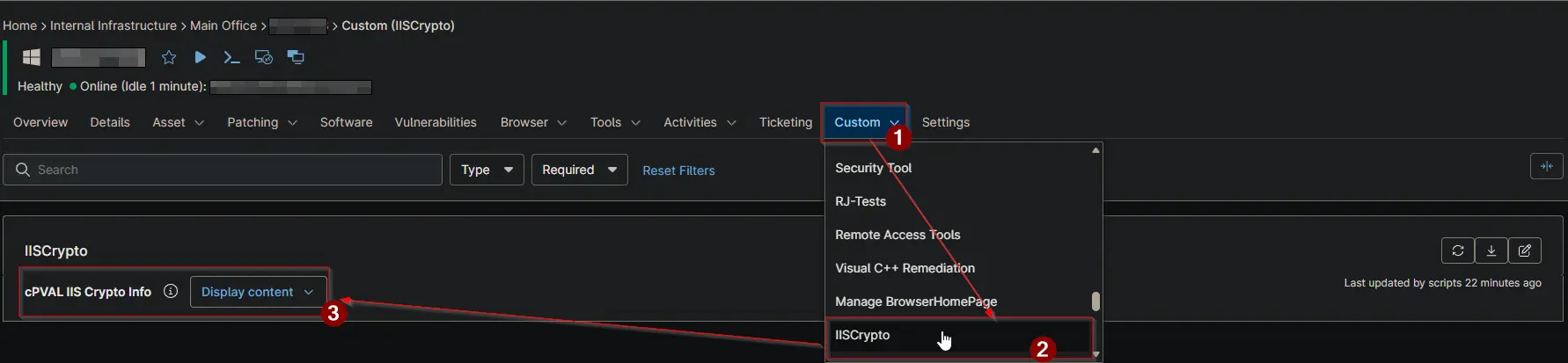Click the play run-script icon
1568x363 pixels.
click(x=200, y=57)
